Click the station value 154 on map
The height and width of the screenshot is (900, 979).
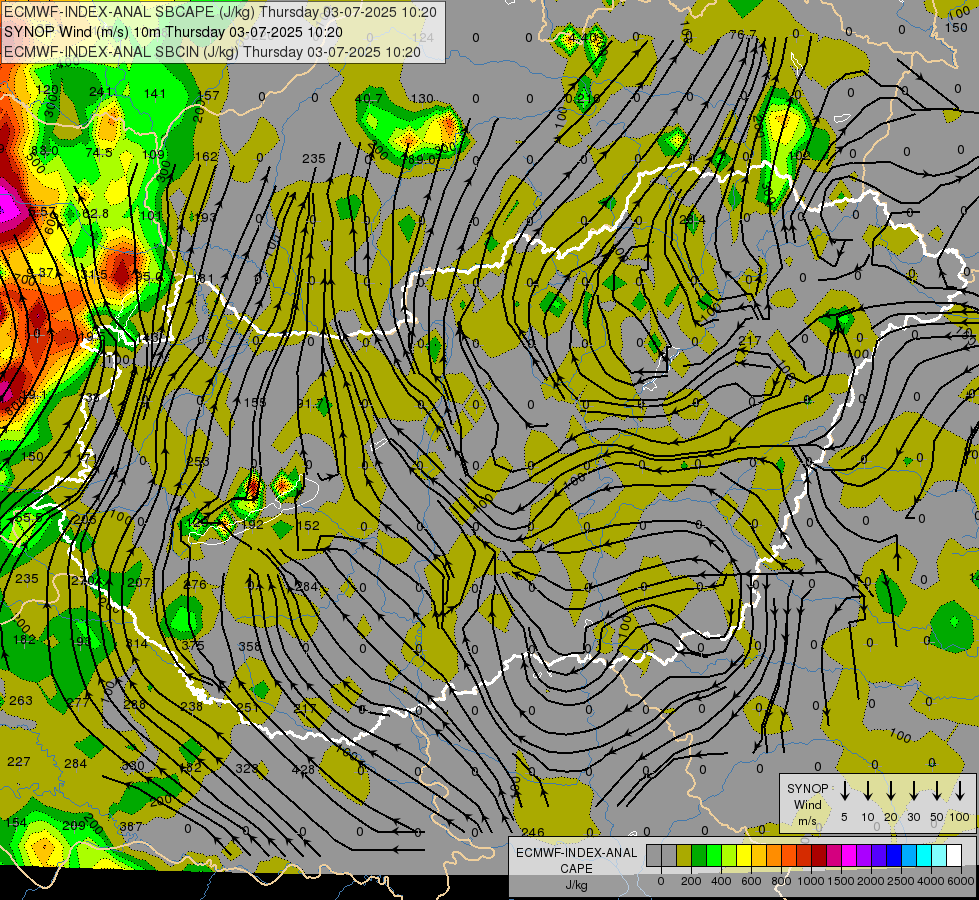click(x=16, y=822)
